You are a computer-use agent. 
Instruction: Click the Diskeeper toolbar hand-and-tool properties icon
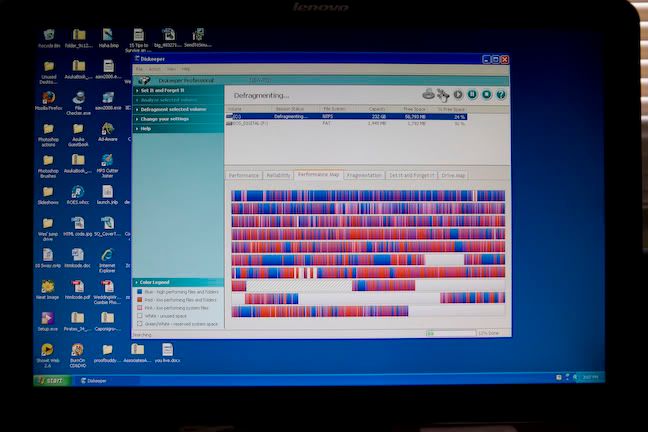coord(443,95)
